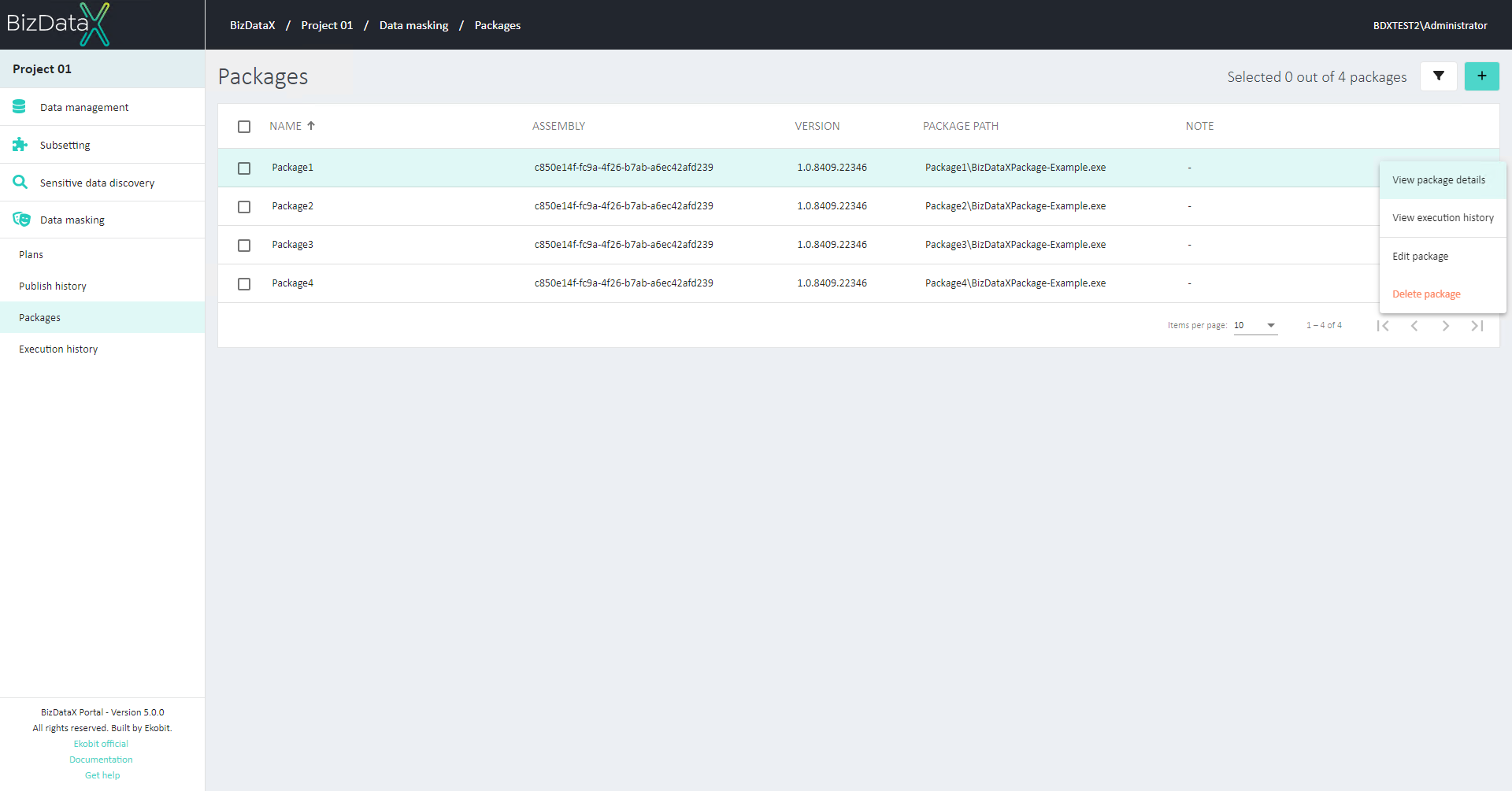Viewport: 1512px width, 791px height.
Task: Click Project 01 sidebar header
Action: pos(102,68)
